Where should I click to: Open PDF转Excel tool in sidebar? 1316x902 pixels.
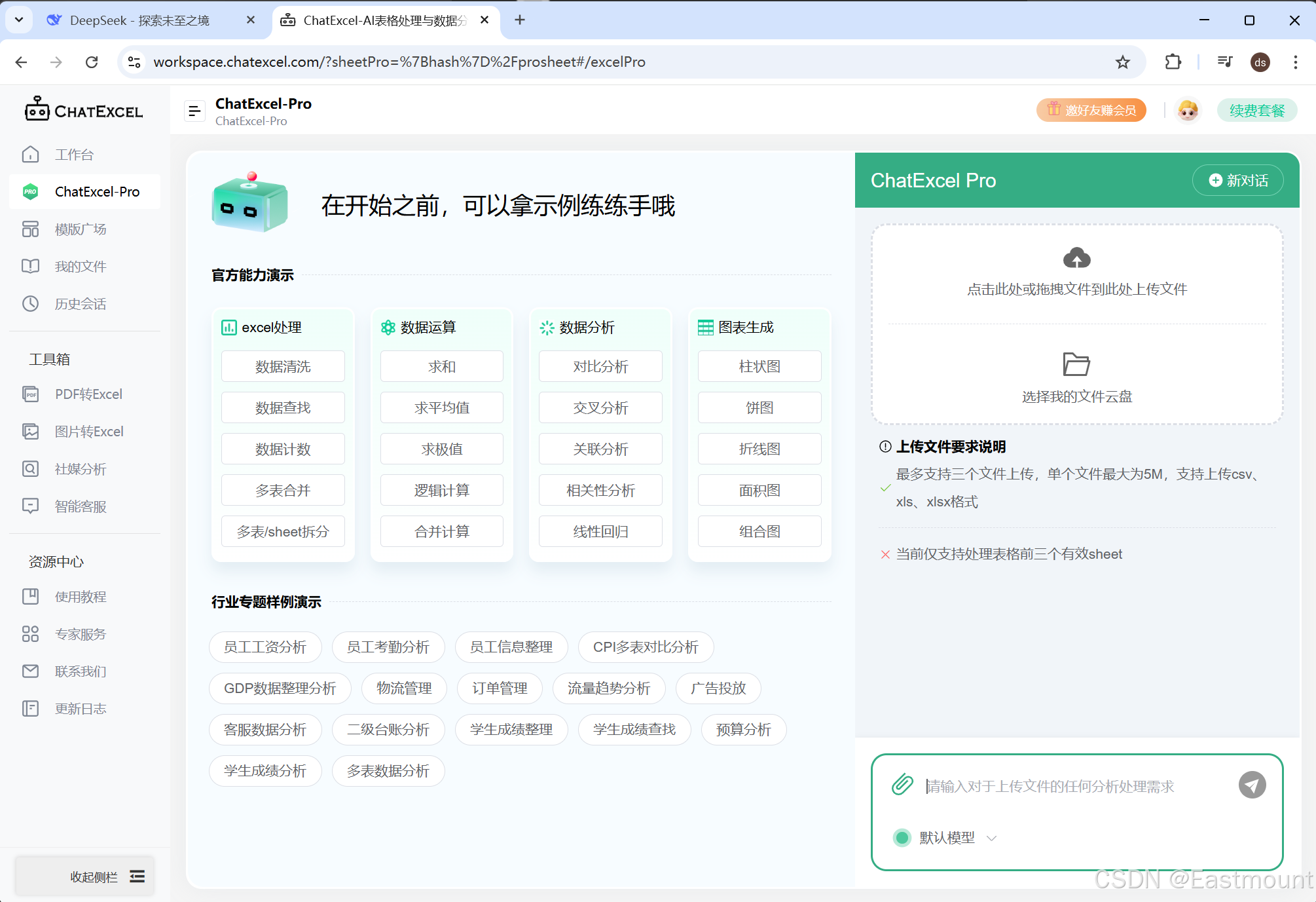click(x=88, y=394)
